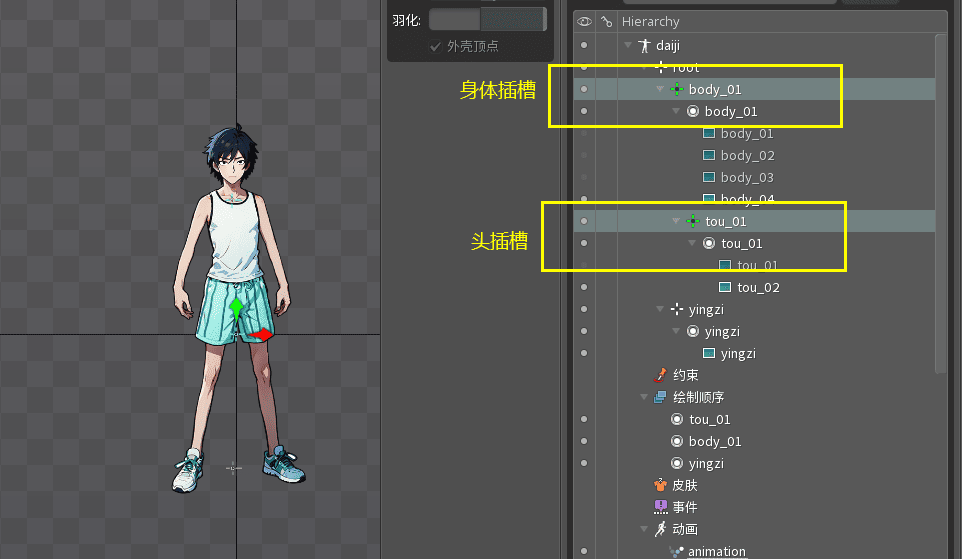The image size is (962, 559).
Task: Click the 绘制顺序 draw order icon
Action: click(660, 398)
